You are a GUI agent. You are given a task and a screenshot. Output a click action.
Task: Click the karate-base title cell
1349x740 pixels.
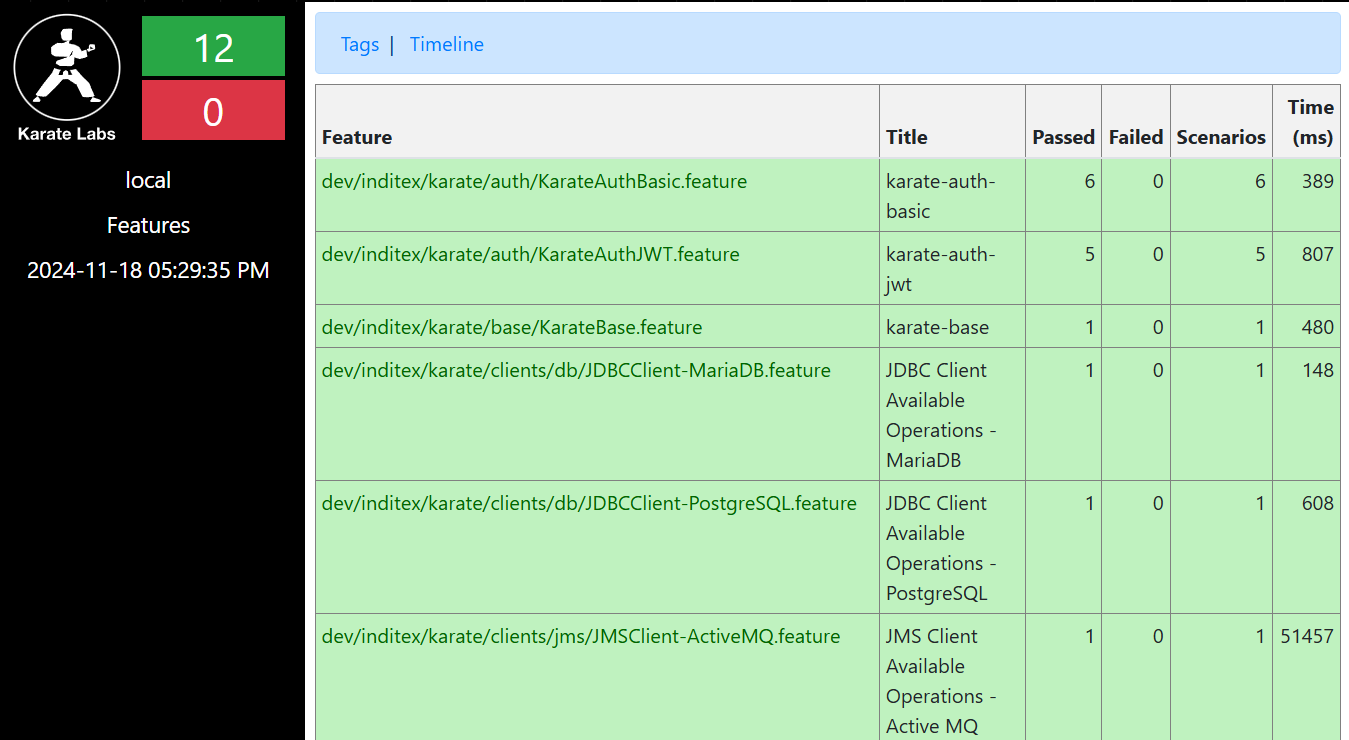click(x=952, y=327)
